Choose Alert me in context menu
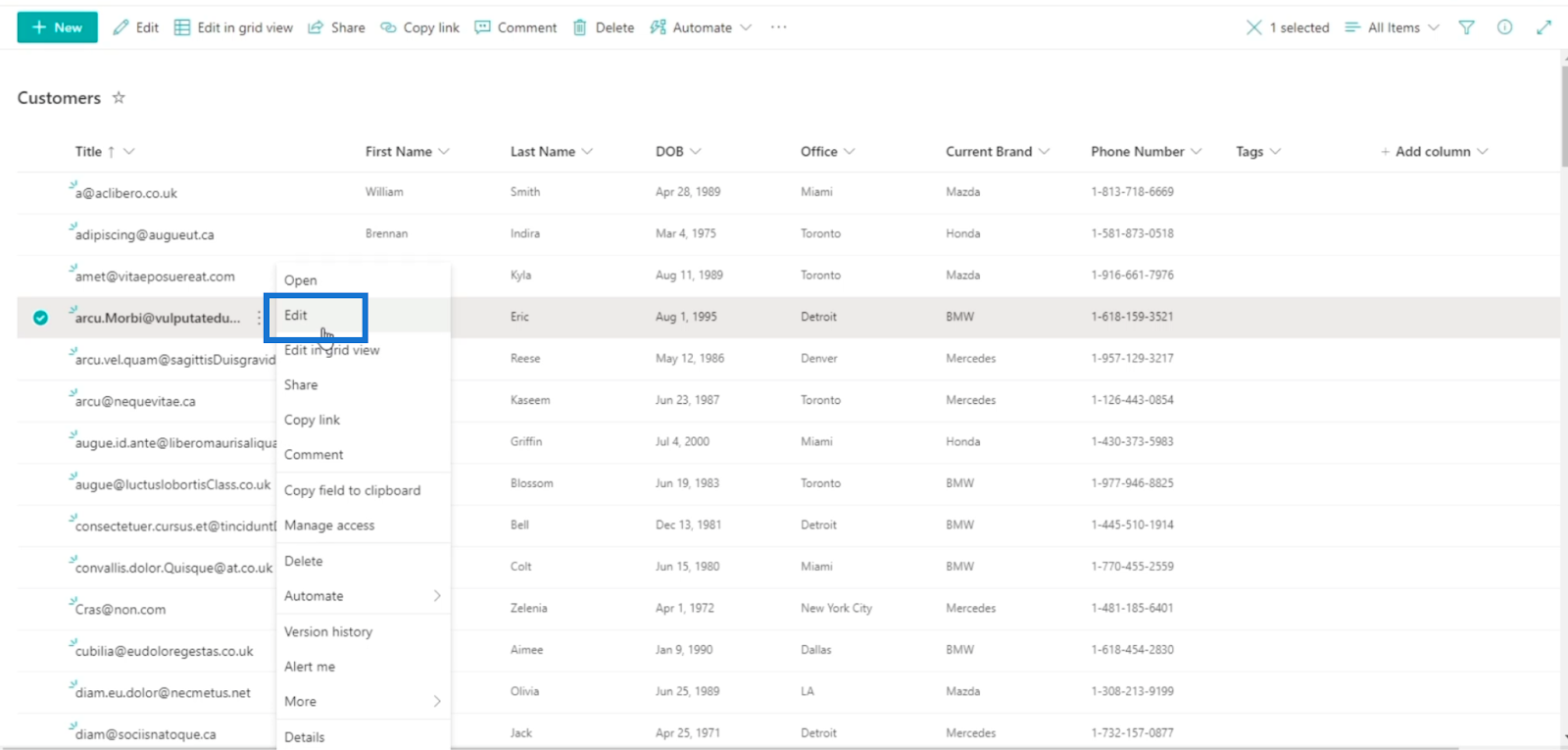Image resolution: width=1568 pixels, height=750 pixels. tap(364, 667)
